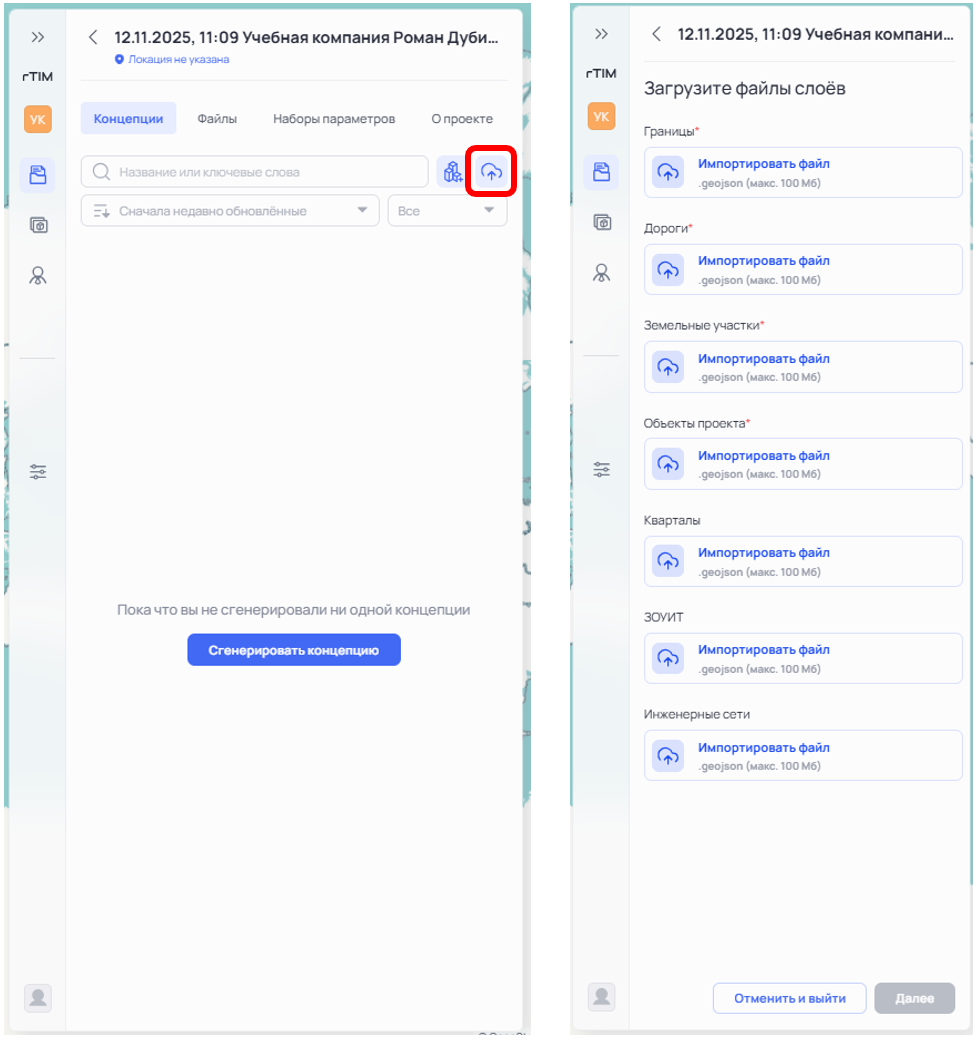Click the upload icon in the Границы import box
The image size is (978, 1038).
click(x=668, y=172)
